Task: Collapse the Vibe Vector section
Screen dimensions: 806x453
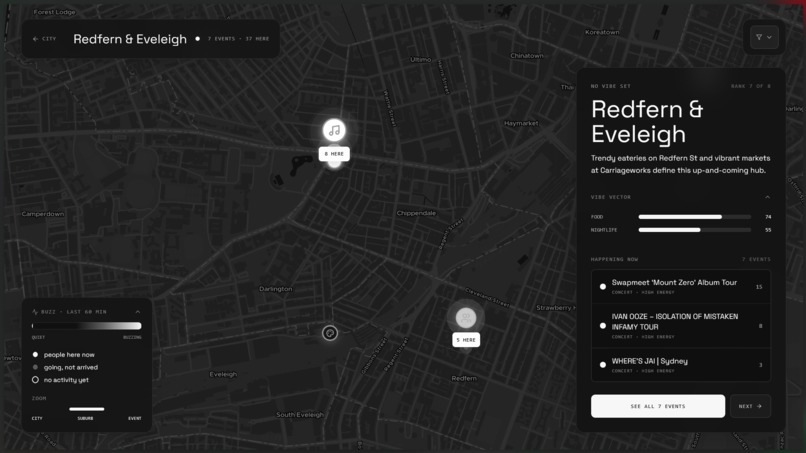Action: coord(767,197)
